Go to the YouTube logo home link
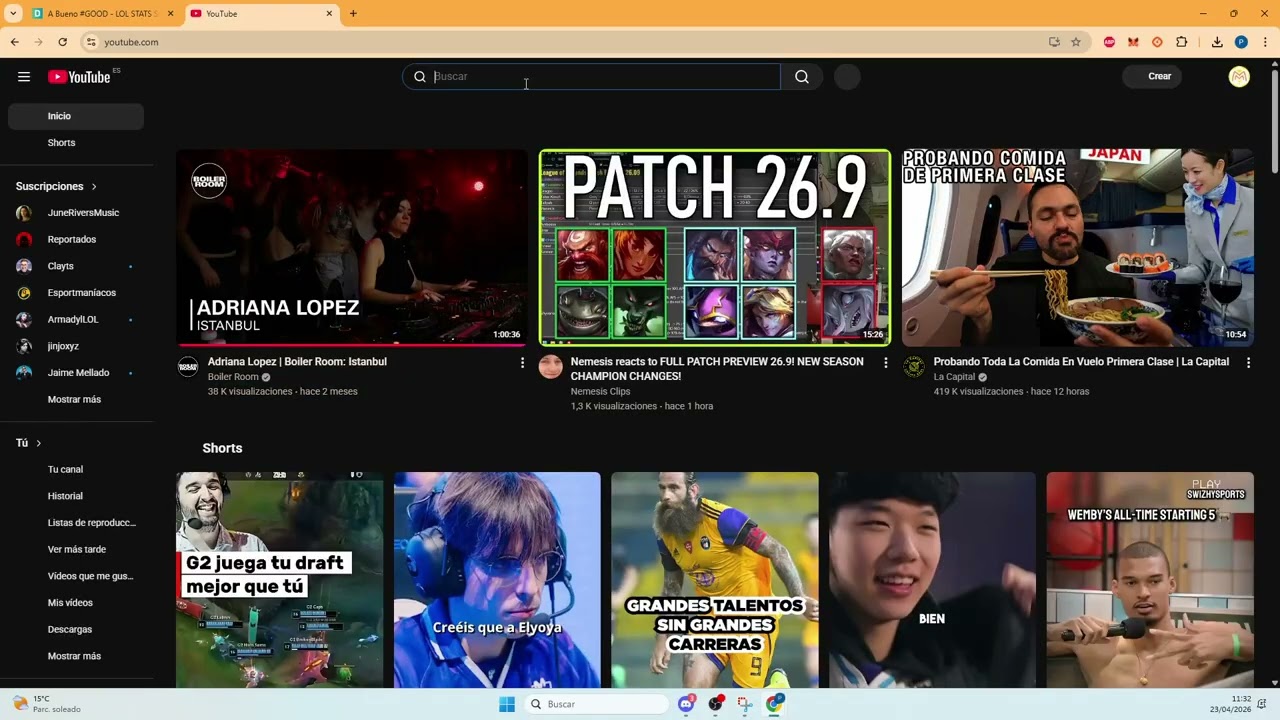This screenshot has height=720, width=1280. [79, 77]
